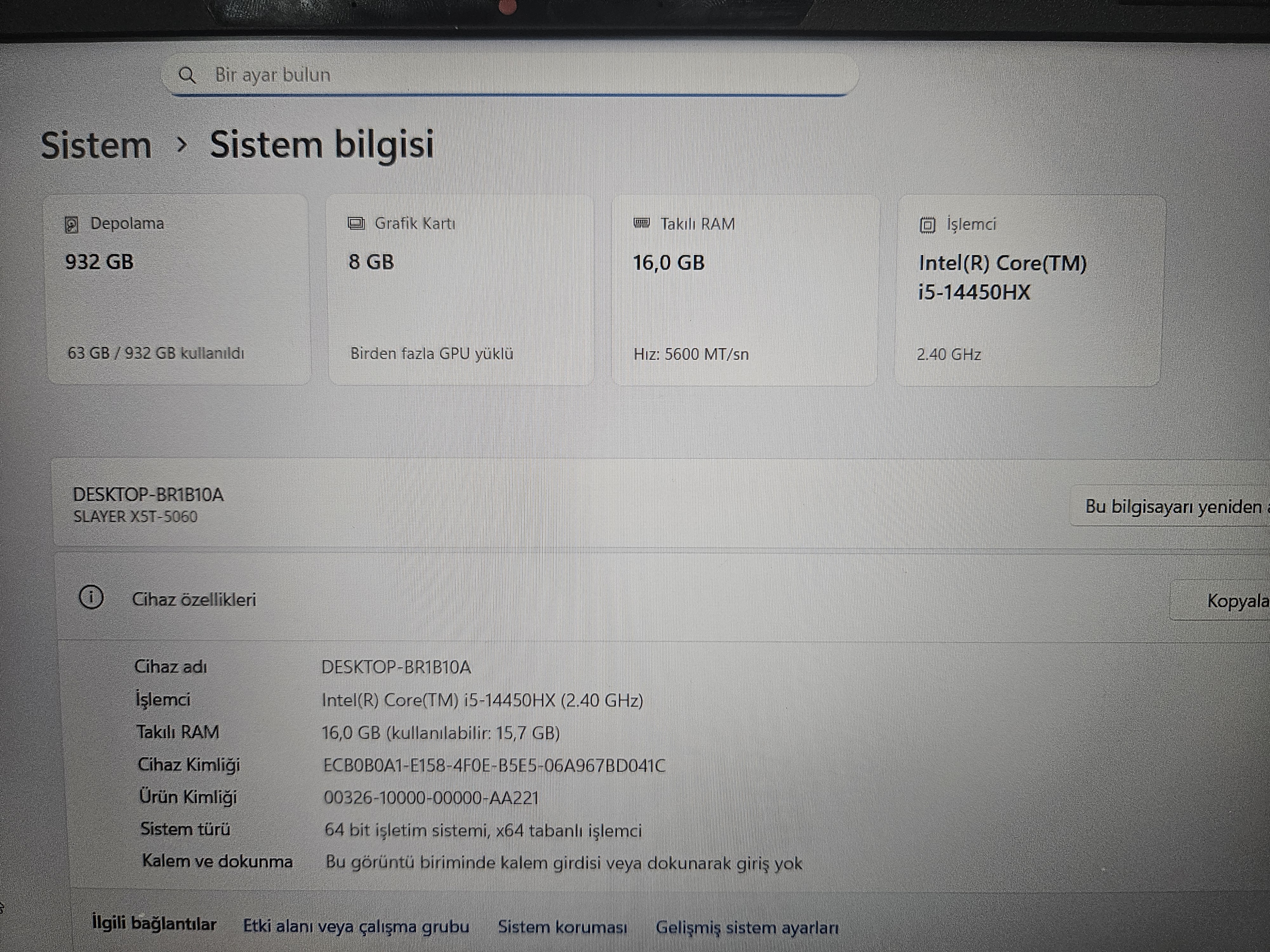The height and width of the screenshot is (952, 1270).
Task: Click the Cihaz adı value 'DESKTOP-BR1B10A'
Action: click(x=396, y=667)
